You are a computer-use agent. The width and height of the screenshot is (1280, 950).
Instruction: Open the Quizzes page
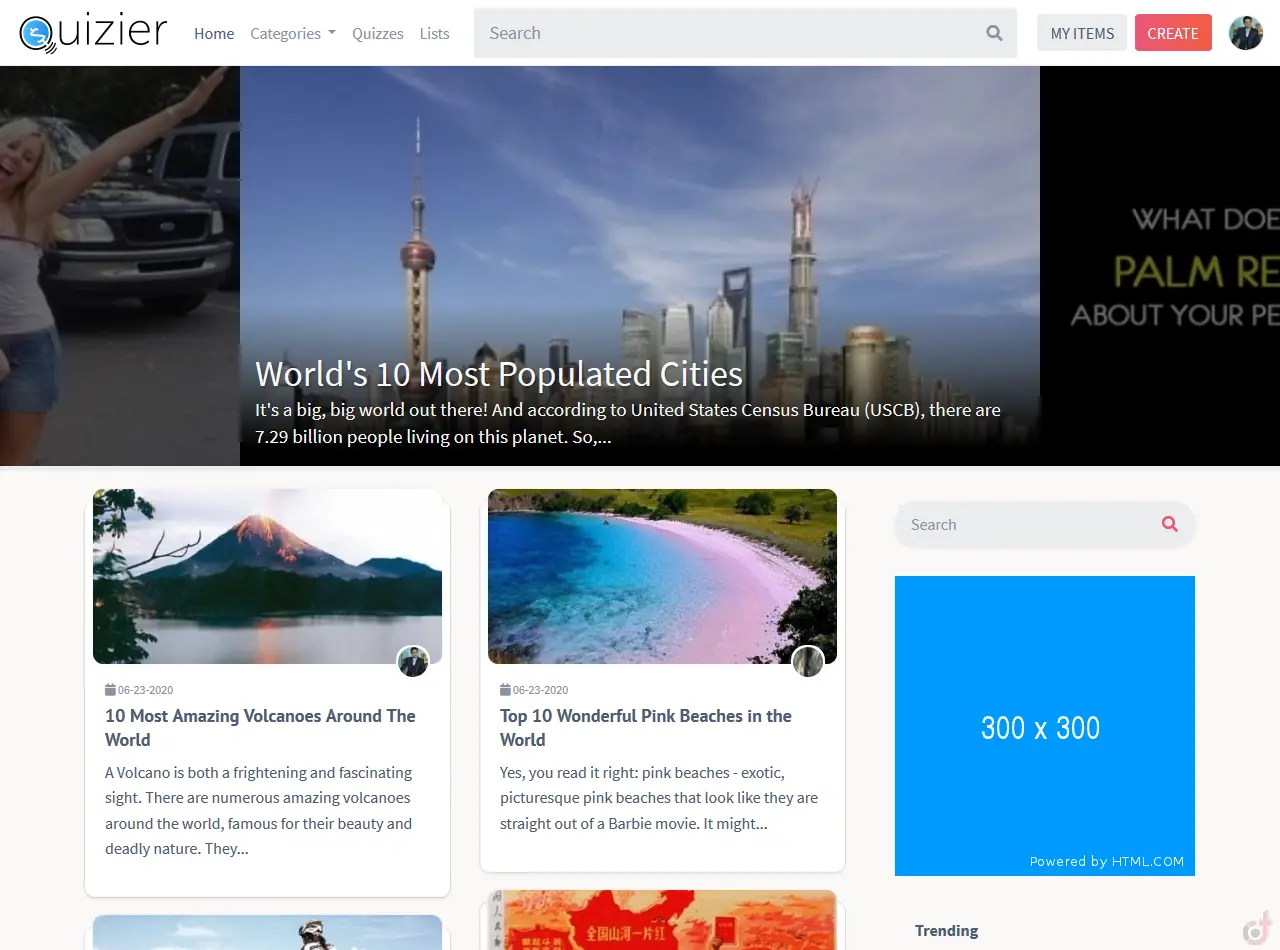tap(377, 33)
